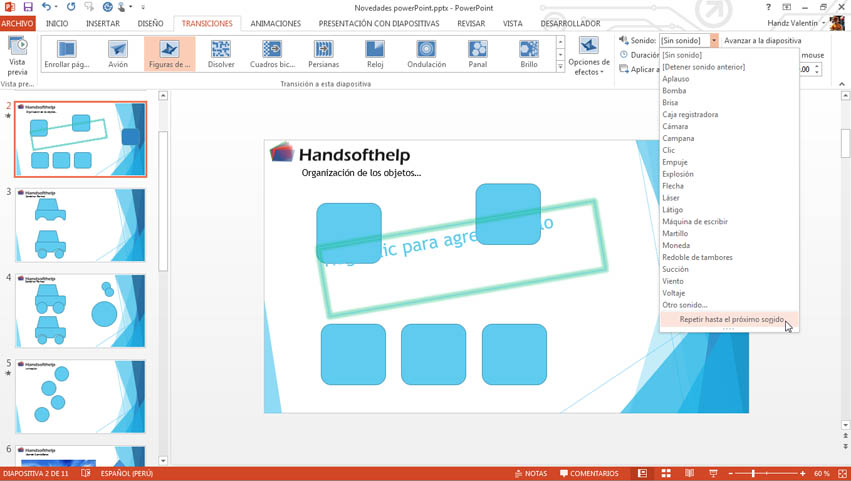The image size is (851, 481).
Task: Open the ARCHIVO backstage button
Action: [17, 23]
